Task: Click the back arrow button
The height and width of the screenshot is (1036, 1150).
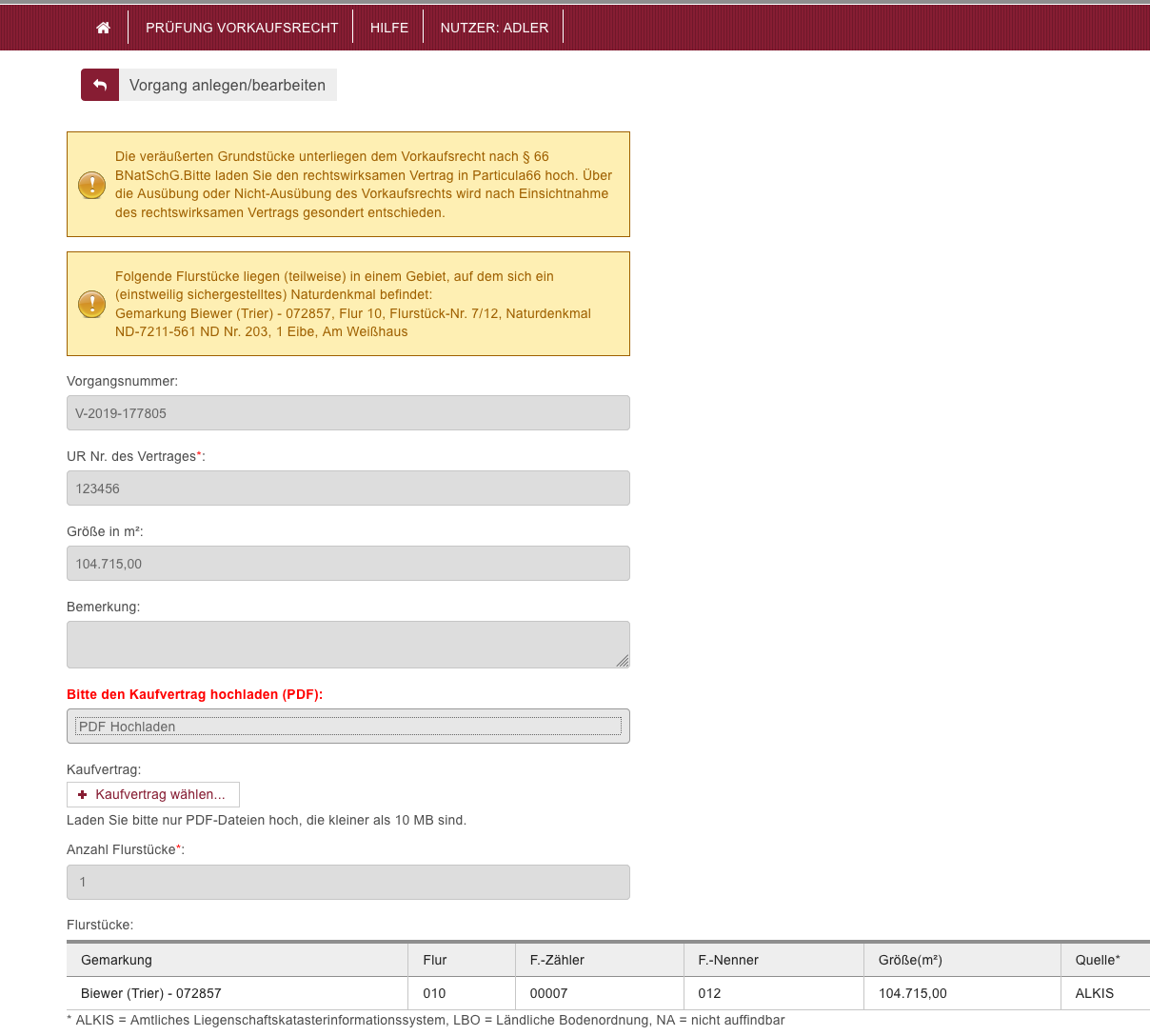Action: point(100,85)
